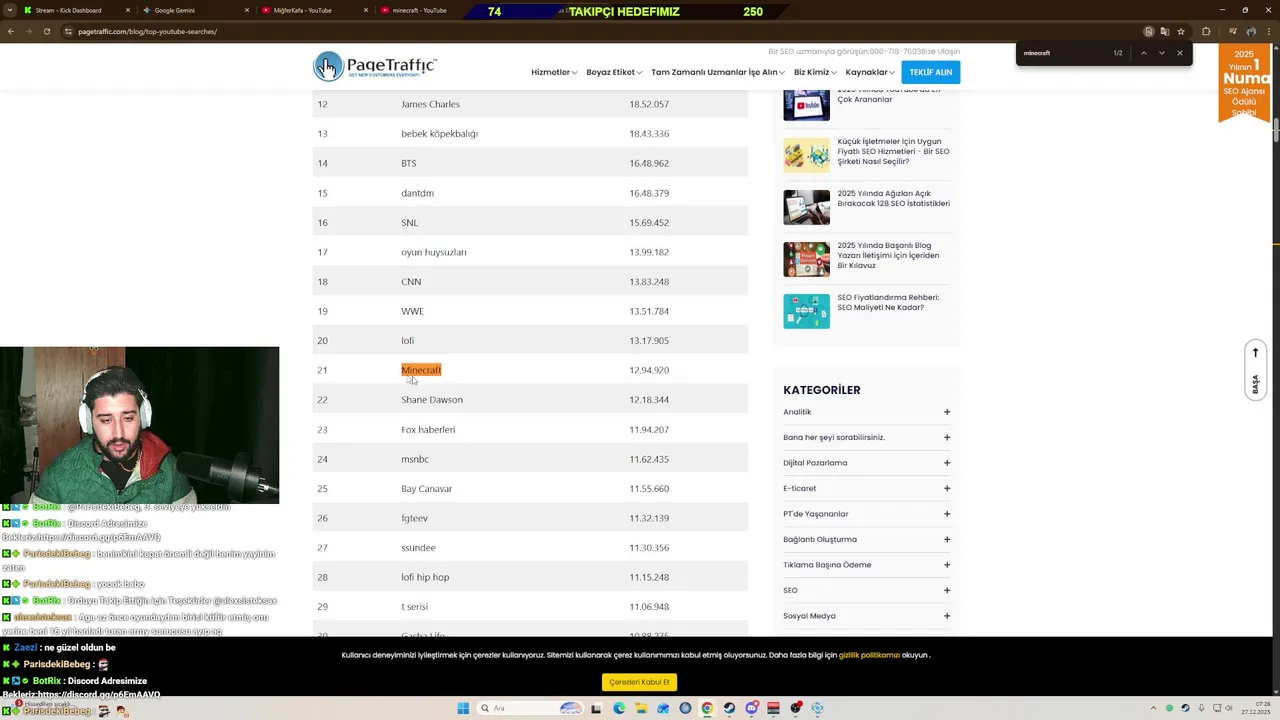This screenshot has width=1280, height=720.
Task: Open Discord from the taskbar
Action: pyautogui.click(x=752, y=708)
